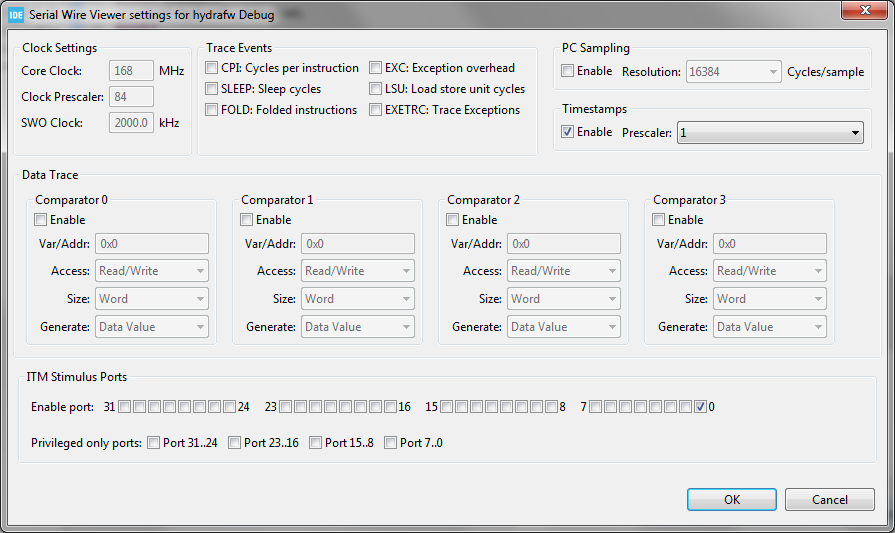The image size is (895, 533).
Task: Disable the Timestamps Enable checkbox
Action: 567,132
